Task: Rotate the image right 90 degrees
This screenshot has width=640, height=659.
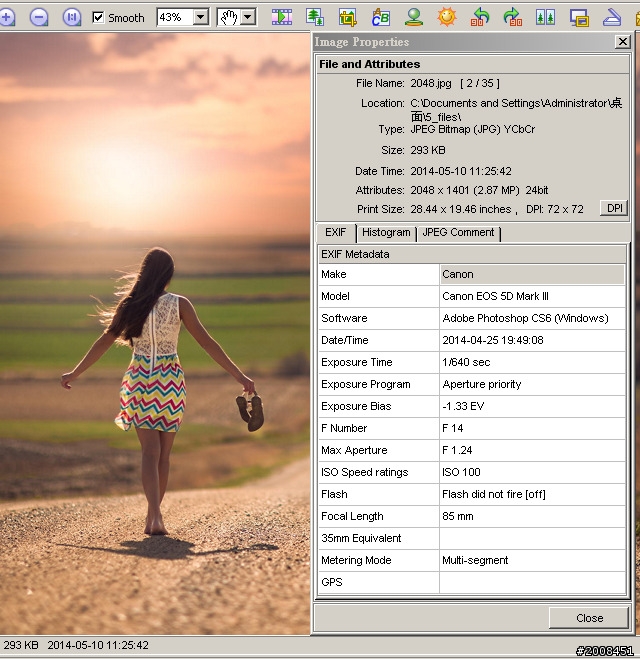Action: click(x=513, y=17)
